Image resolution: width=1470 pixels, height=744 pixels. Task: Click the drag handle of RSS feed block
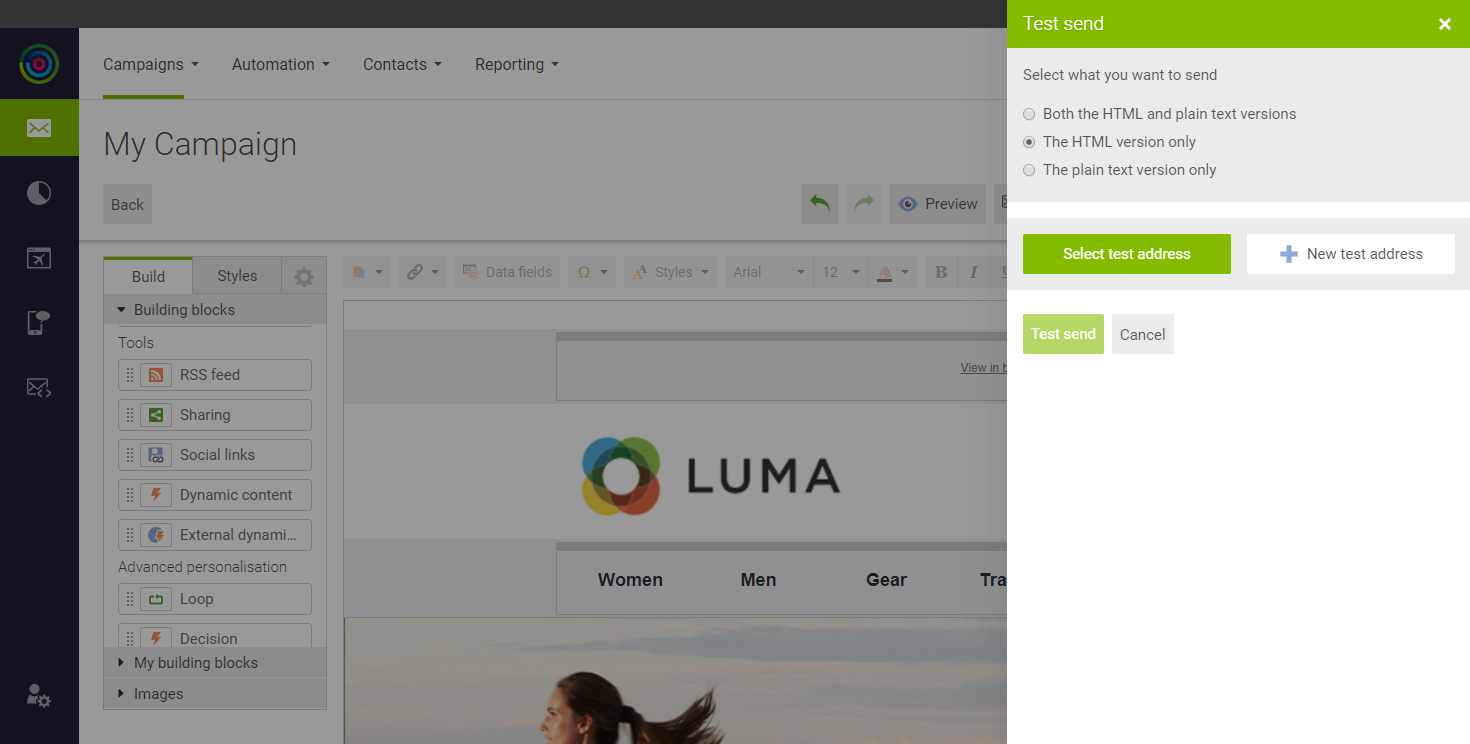coord(129,375)
